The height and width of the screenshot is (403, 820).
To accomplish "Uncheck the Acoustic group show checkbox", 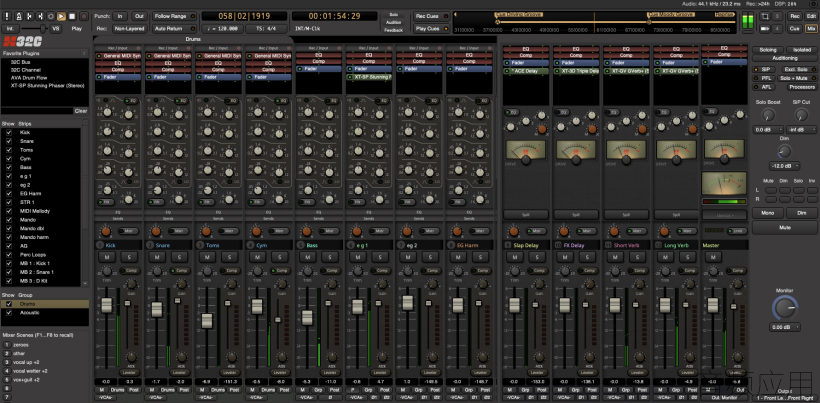I will 9,313.
